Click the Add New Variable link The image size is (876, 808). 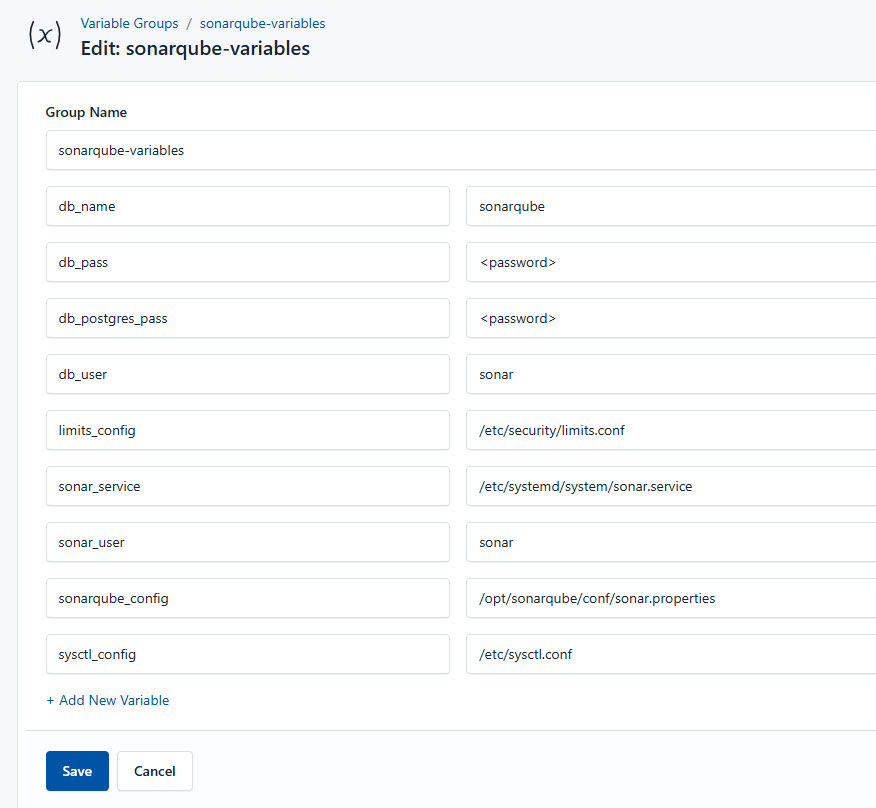[x=107, y=700]
